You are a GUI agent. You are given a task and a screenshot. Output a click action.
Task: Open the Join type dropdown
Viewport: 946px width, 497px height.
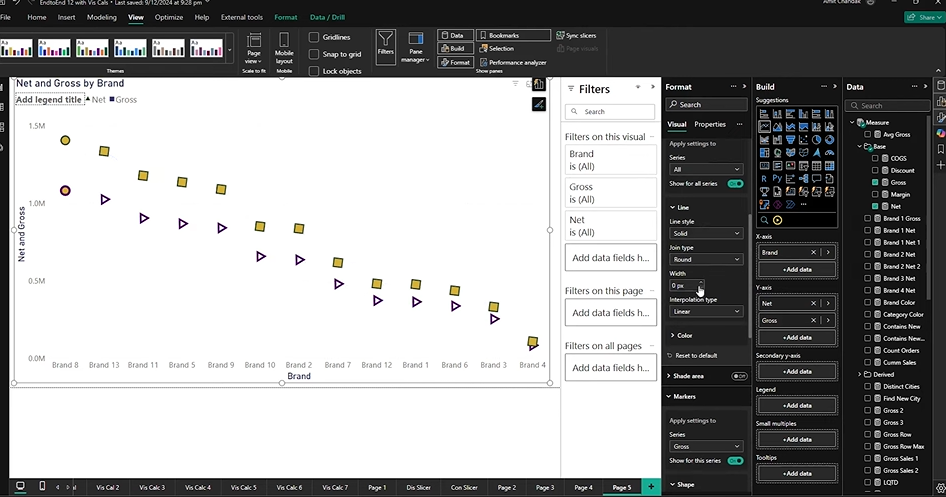click(x=706, y=259)
